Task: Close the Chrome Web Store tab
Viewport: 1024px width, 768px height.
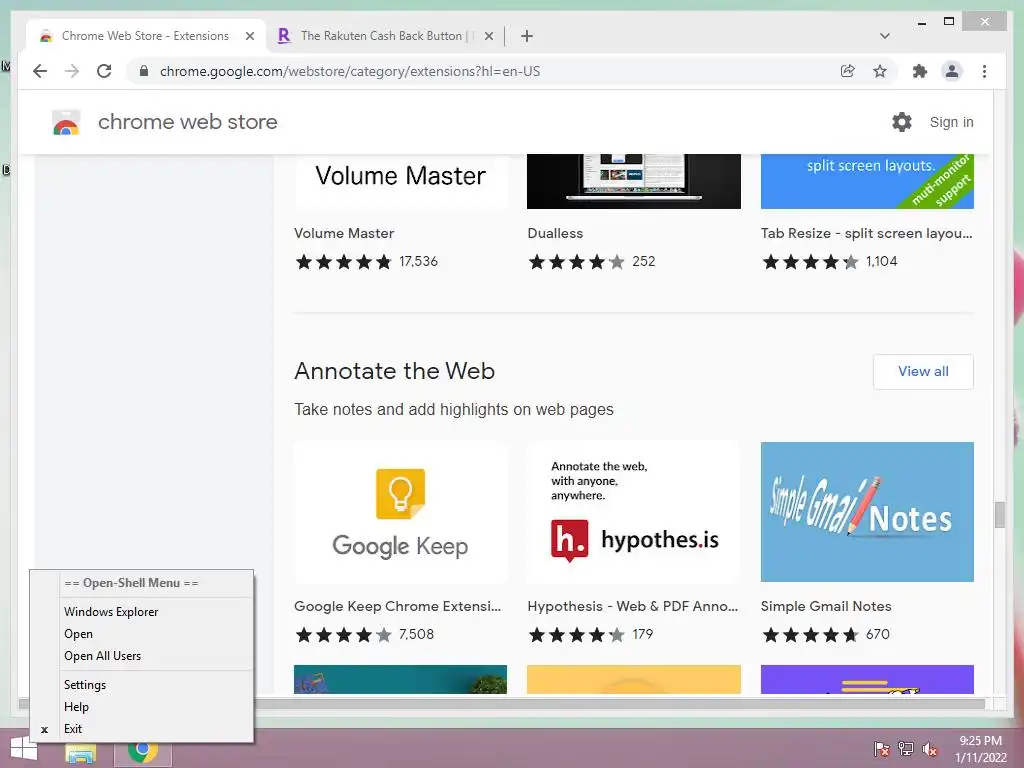Action: point(249,36)
